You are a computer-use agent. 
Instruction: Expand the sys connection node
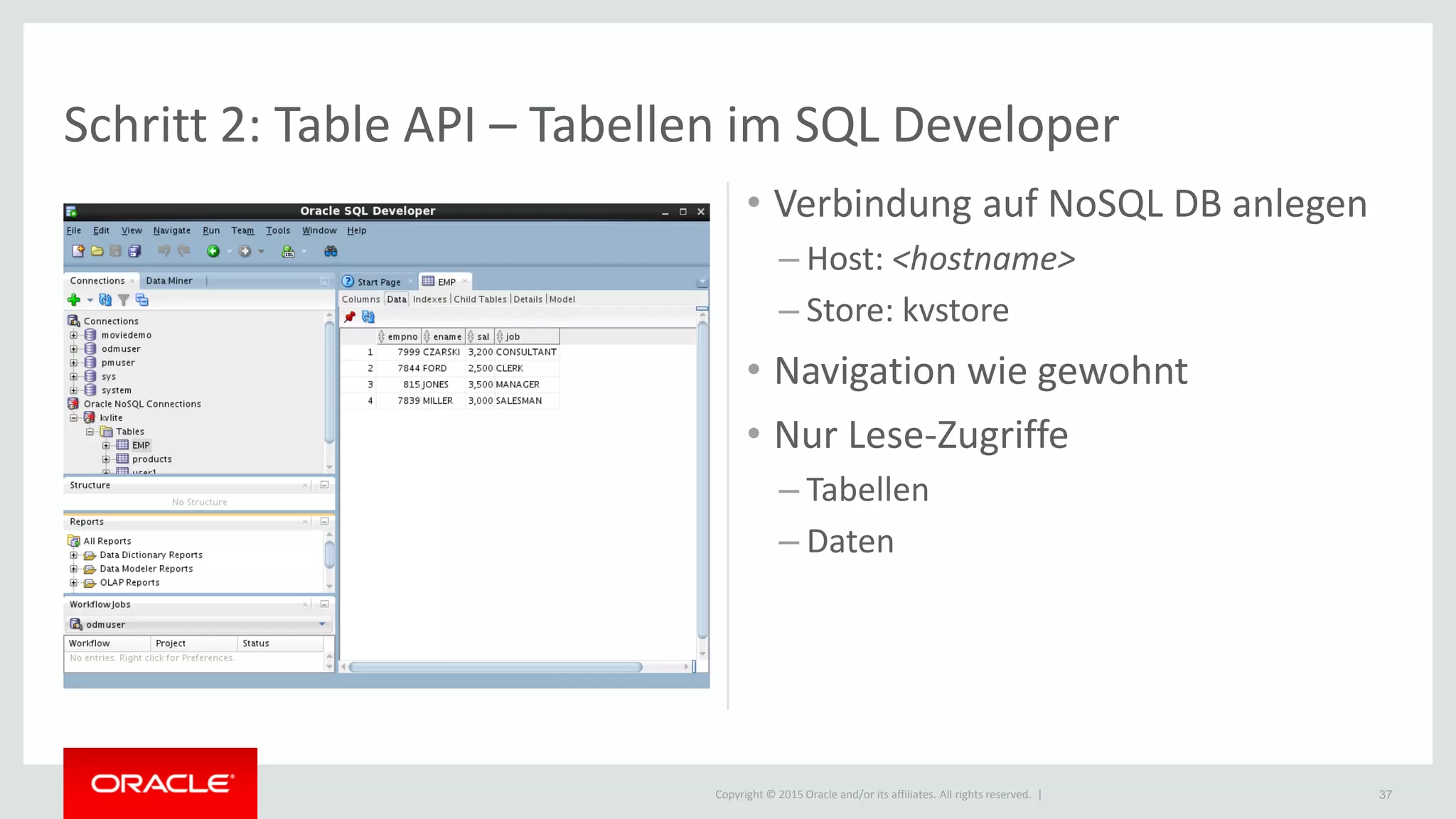(73, 376)
